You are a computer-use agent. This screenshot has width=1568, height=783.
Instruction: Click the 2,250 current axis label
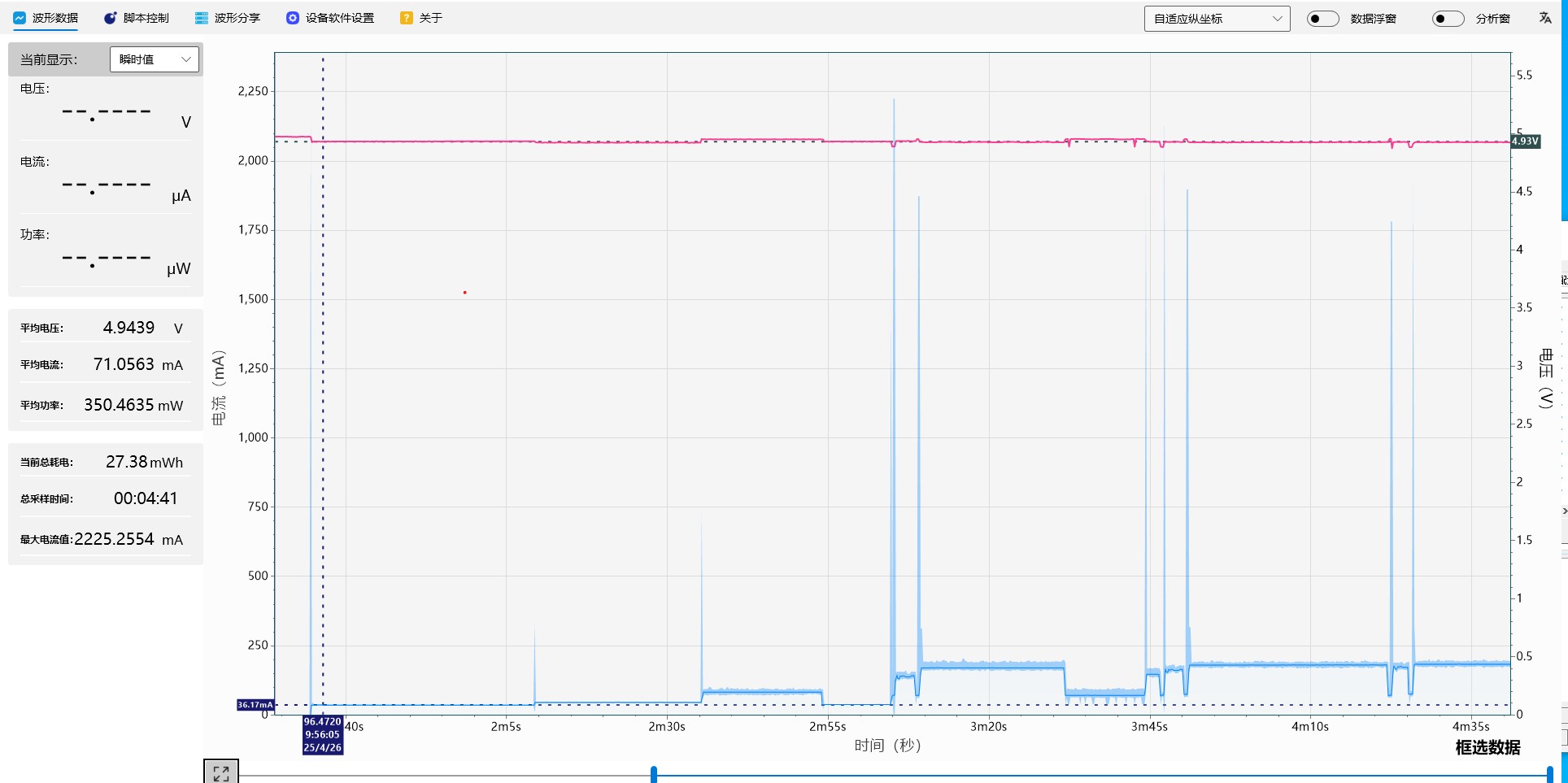pos(253,91)
